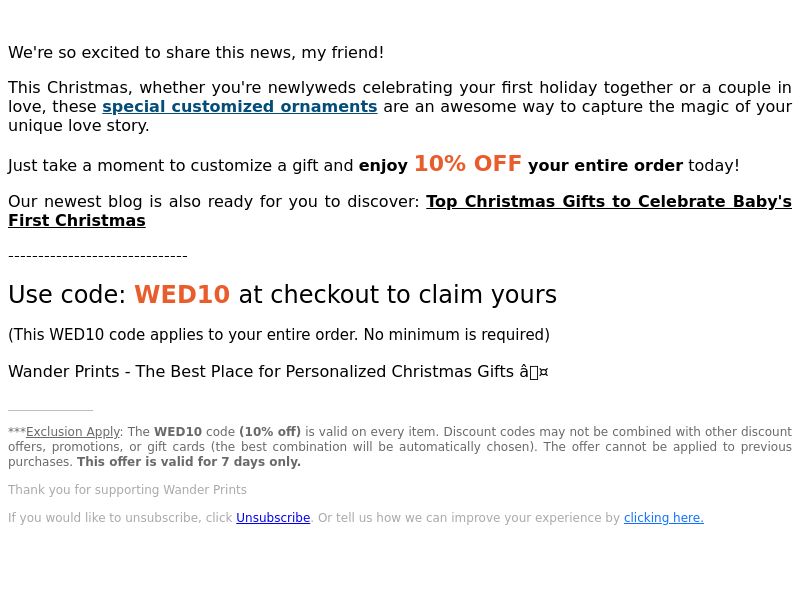Click the orange 10% OFF text

tap(468, 164)
